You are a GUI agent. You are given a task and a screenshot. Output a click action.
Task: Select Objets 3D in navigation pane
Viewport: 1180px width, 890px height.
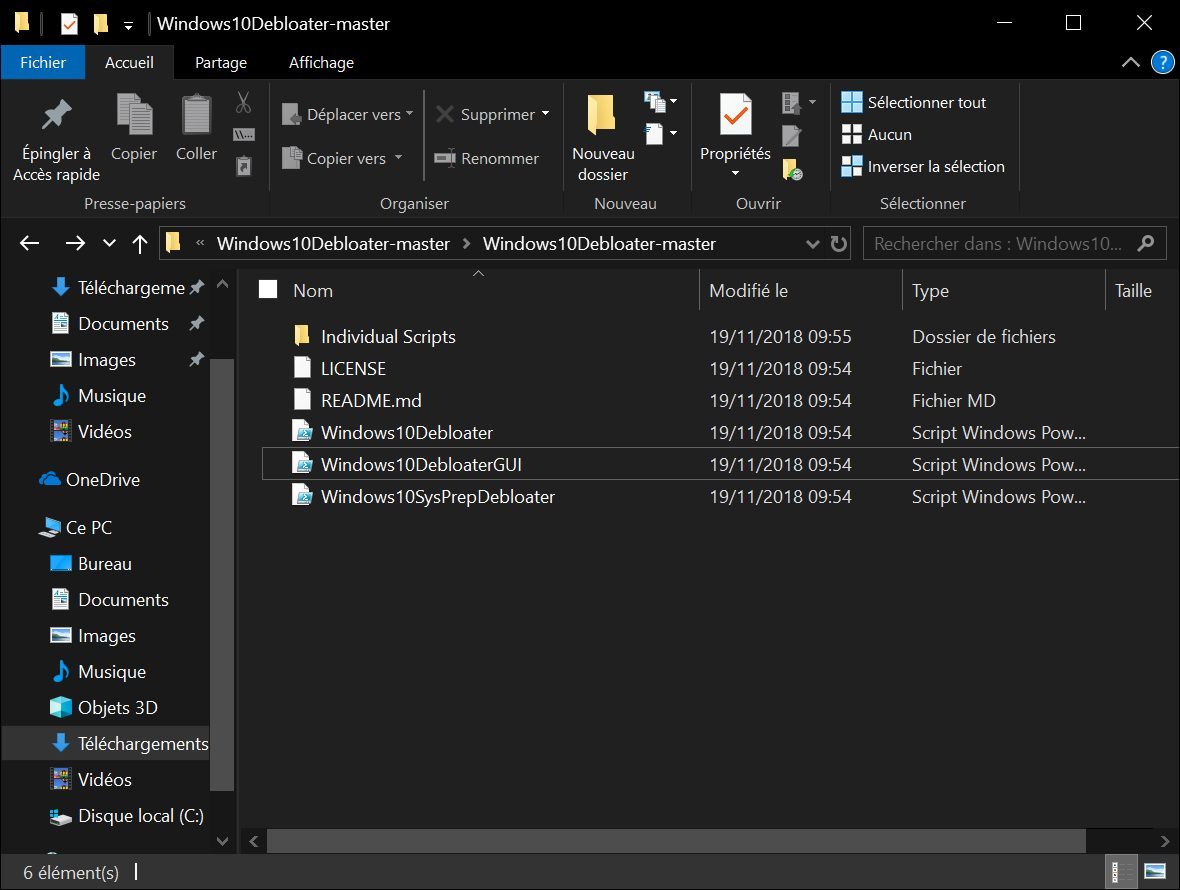coord(103,707)
